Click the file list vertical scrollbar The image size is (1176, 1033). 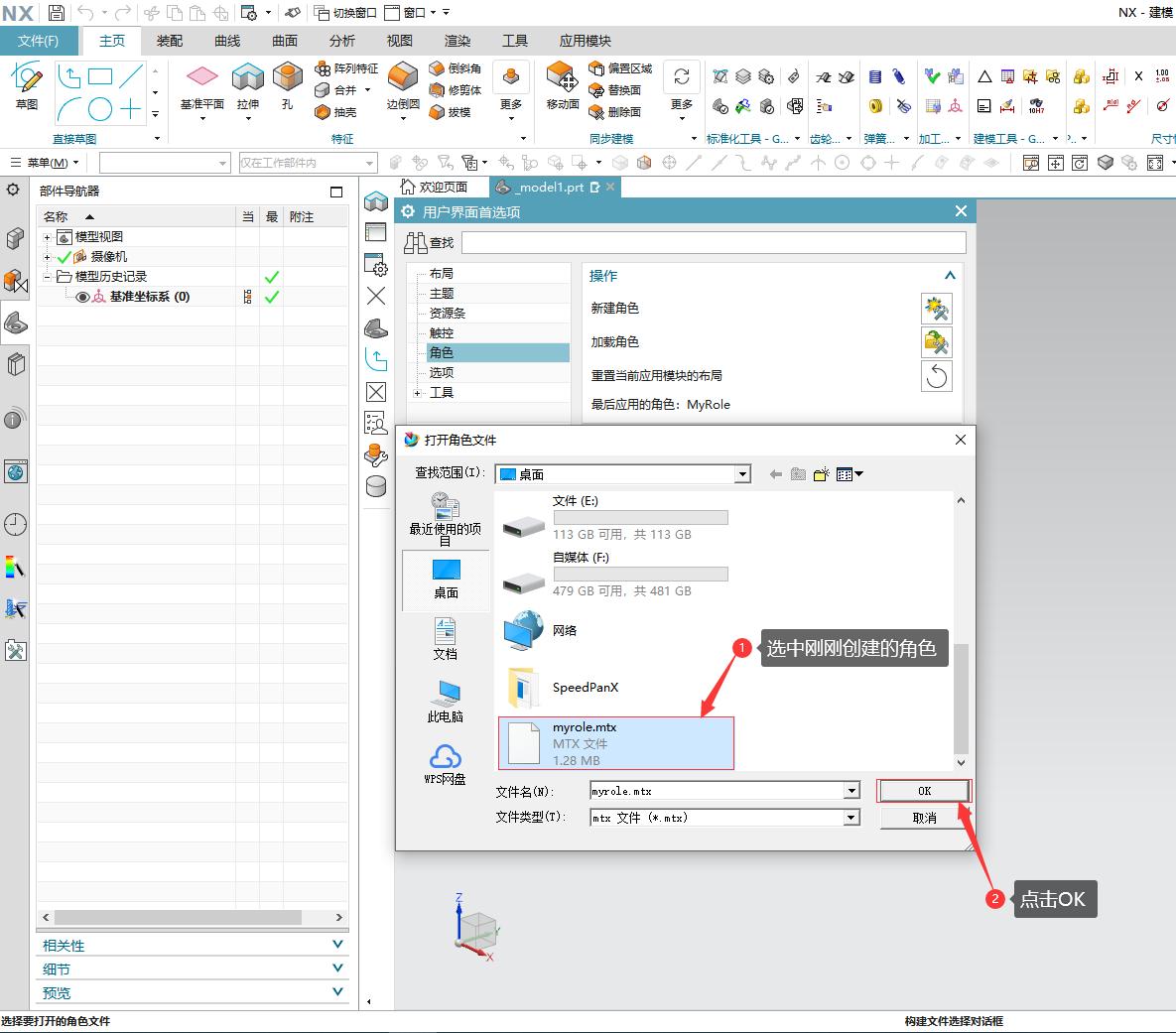960,695
